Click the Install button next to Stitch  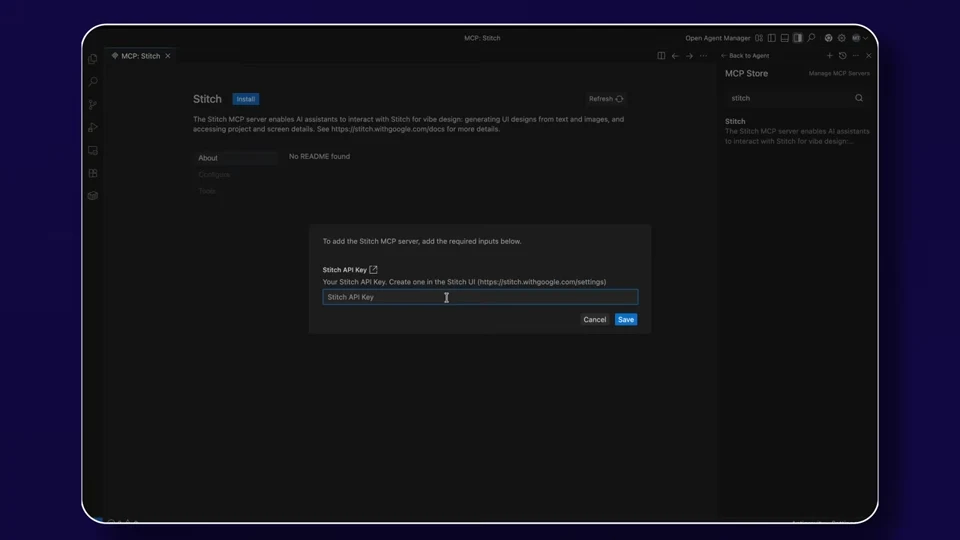pyautogui.click(x=246, y=99)
